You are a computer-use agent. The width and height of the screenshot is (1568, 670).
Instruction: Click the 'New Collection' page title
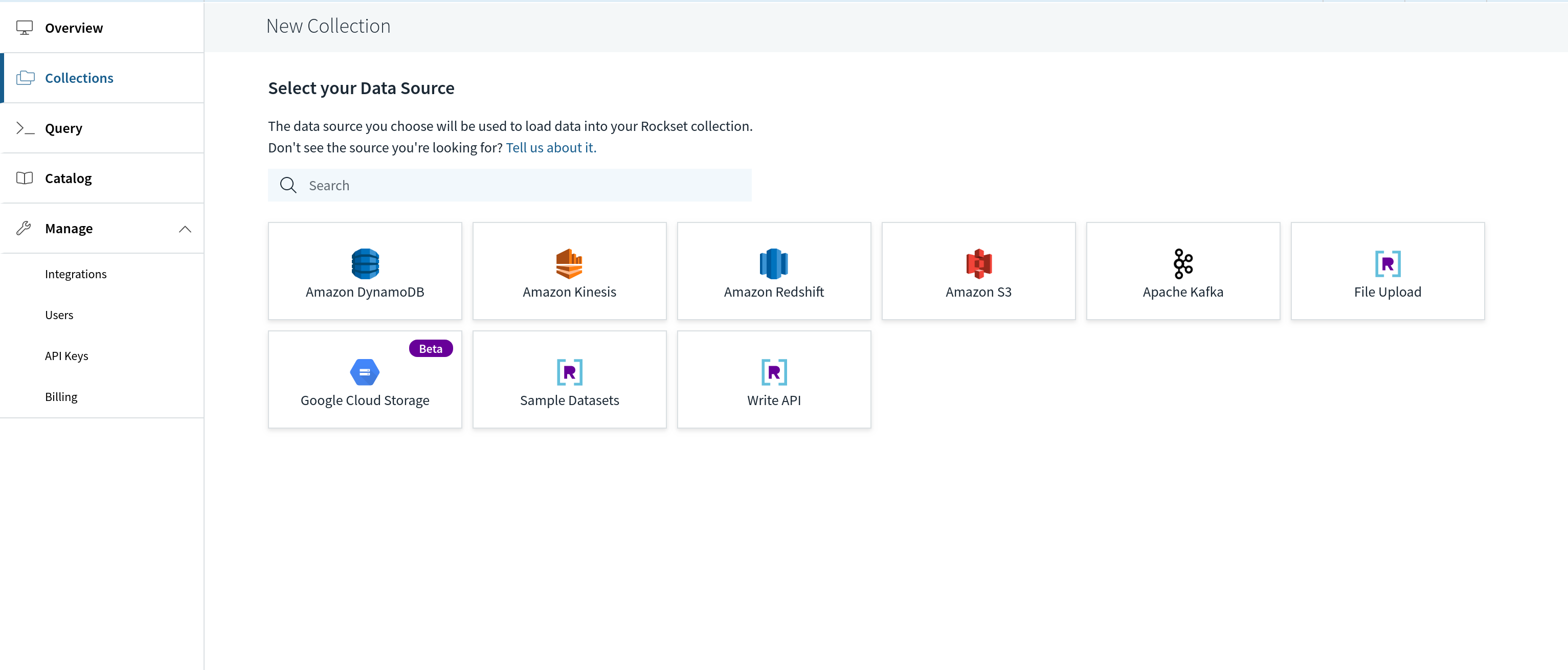coord(328,26)
